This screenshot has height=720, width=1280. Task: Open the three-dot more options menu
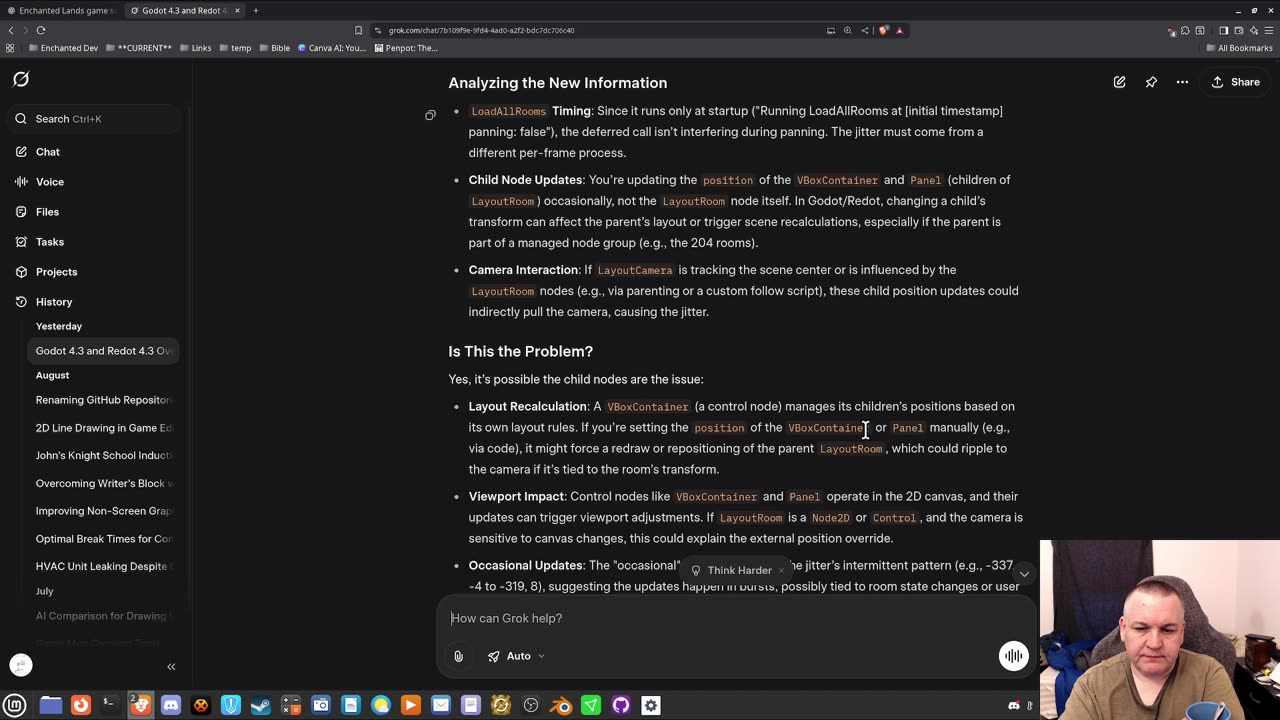point(1182,82)
